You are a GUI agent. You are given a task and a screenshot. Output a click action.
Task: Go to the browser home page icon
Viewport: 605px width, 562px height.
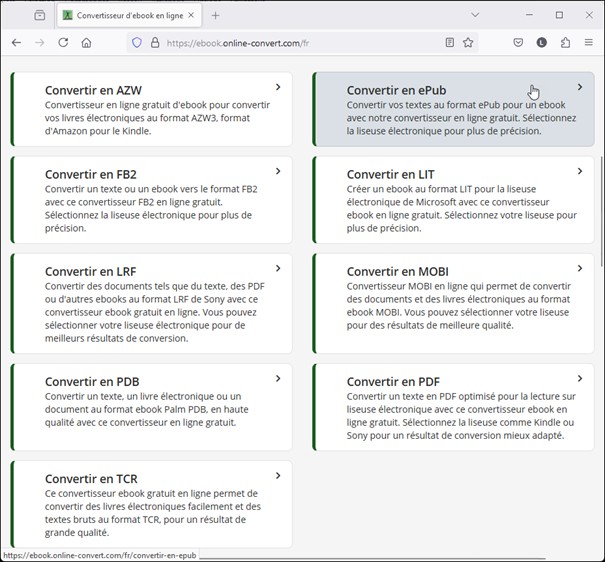[x=87, y=43]
